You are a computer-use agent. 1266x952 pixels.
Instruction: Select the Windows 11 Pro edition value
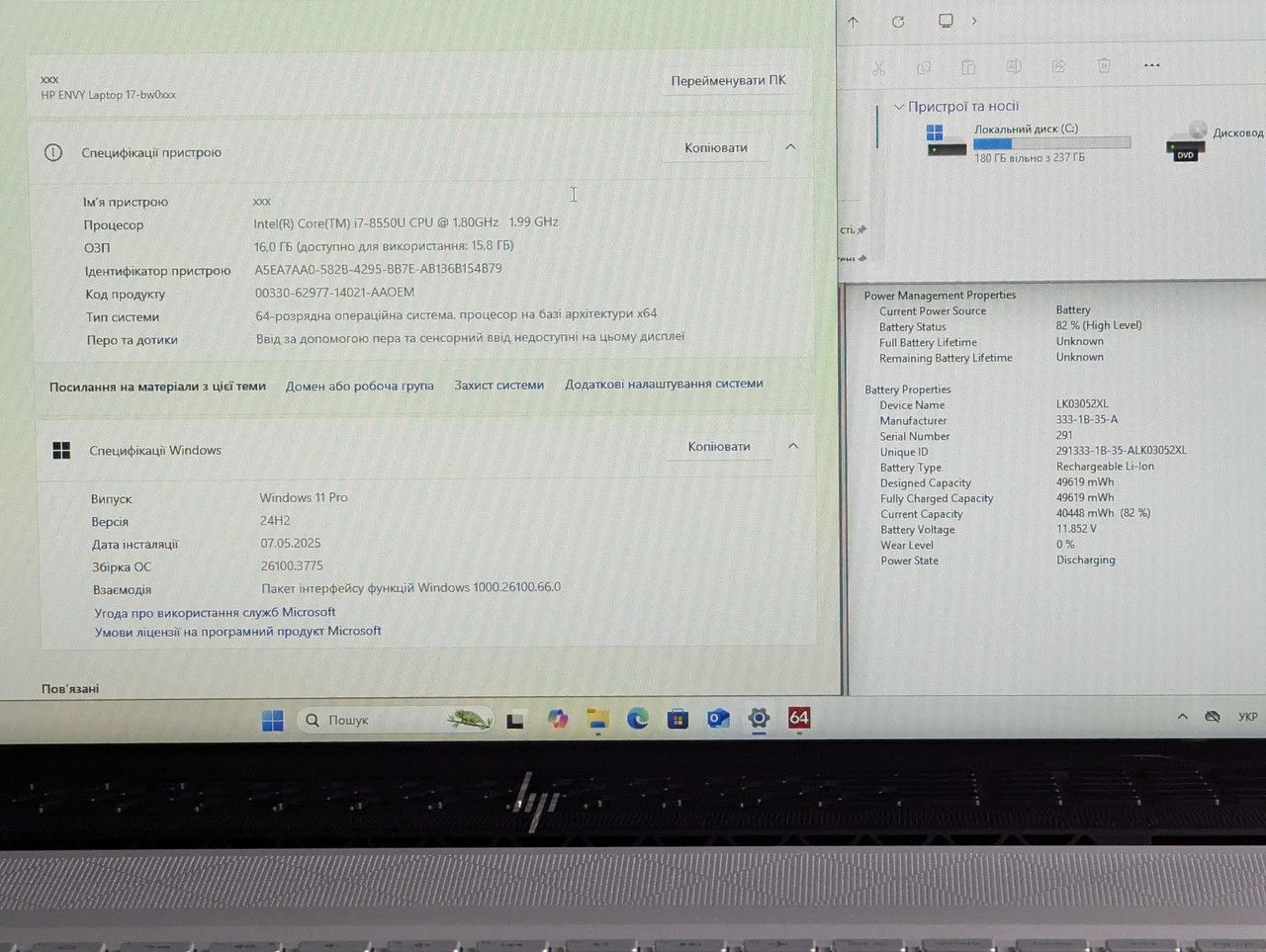(304, 497)
